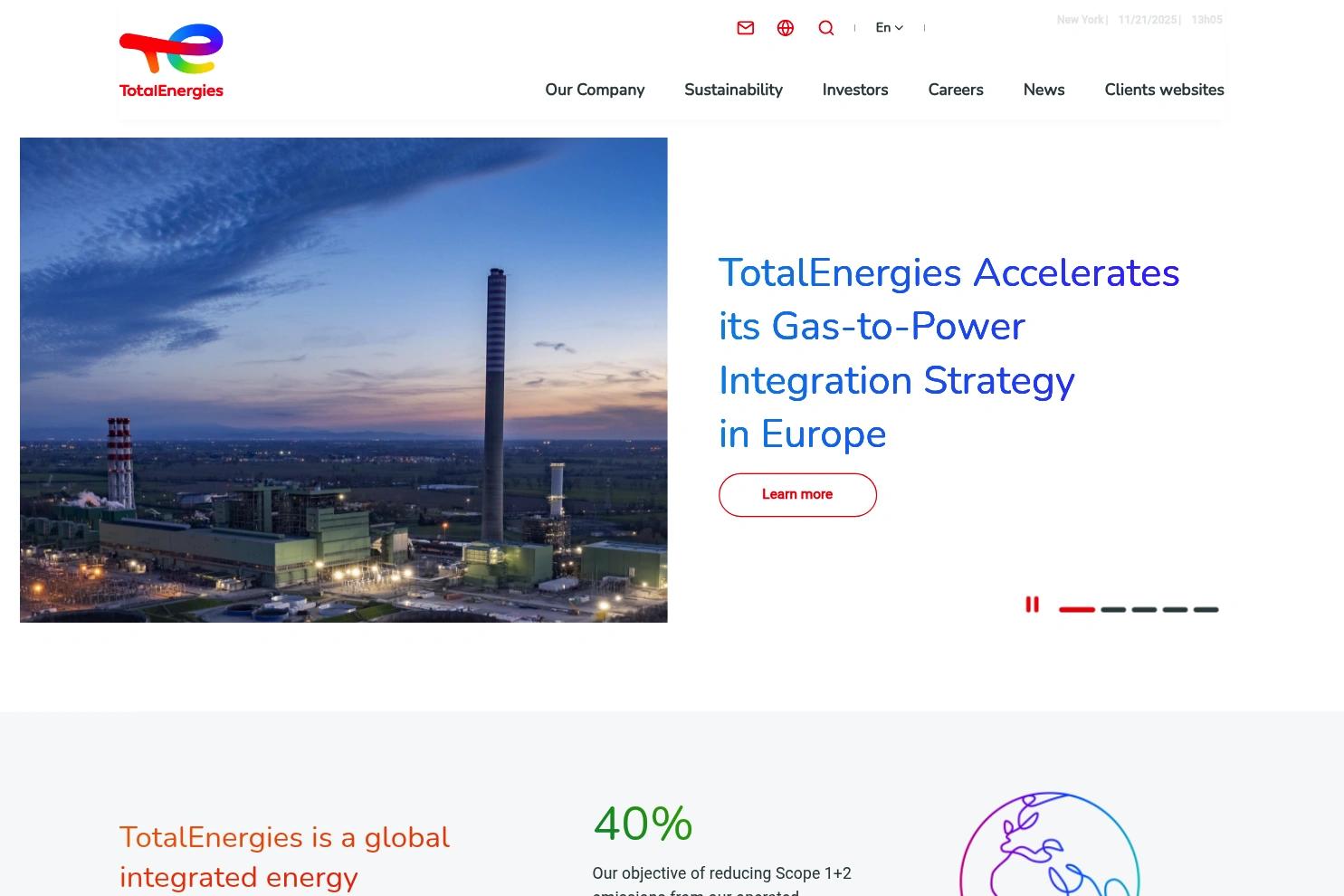1344x896 pixels.
Task: Click the New York location text
Action: pyautogui.click(x=1080, y=20)
